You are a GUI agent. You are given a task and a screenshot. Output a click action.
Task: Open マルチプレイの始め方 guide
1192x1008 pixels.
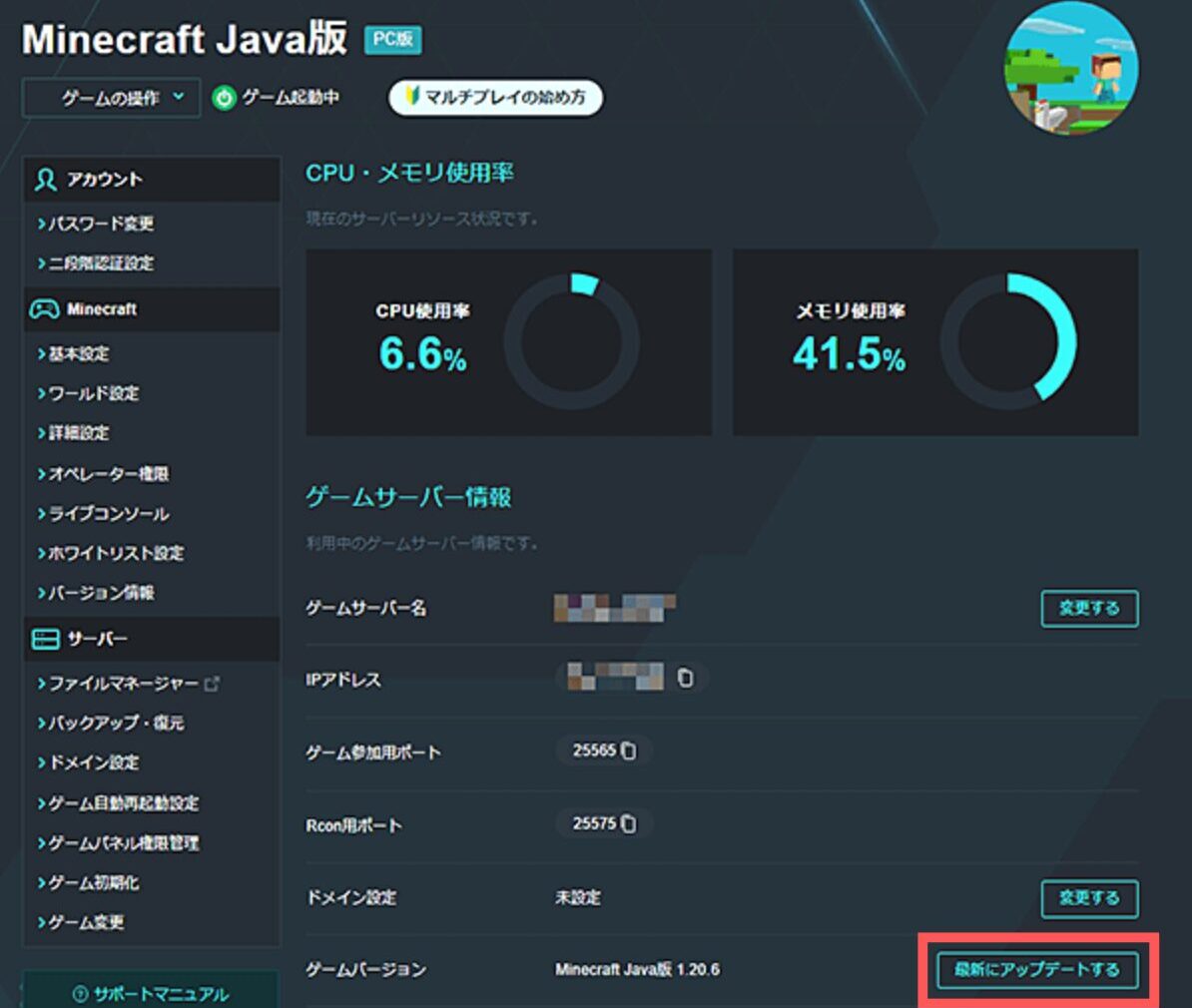(x=495, y=97)
